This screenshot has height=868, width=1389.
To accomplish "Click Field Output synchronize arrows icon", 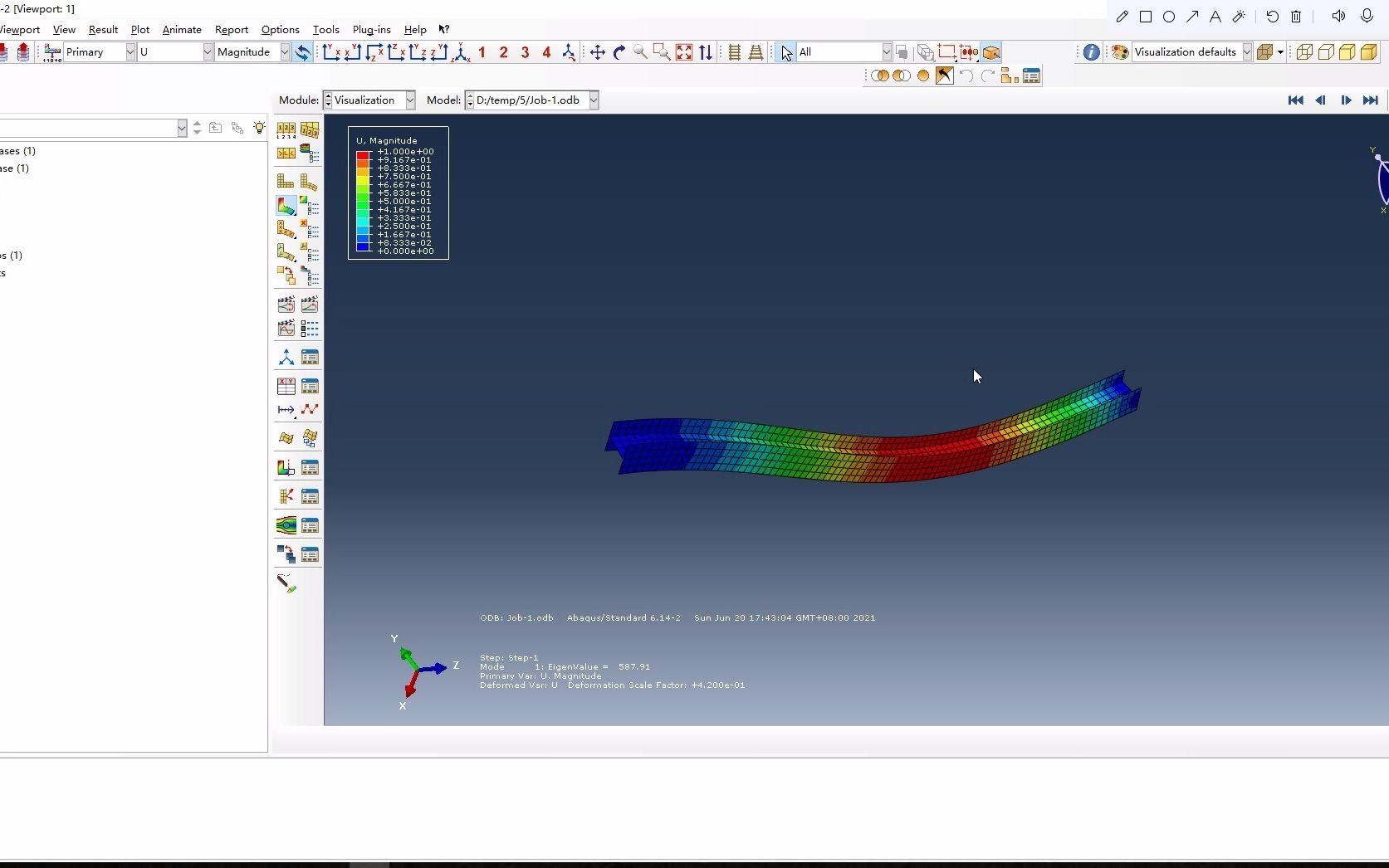I will click(303, 52).
